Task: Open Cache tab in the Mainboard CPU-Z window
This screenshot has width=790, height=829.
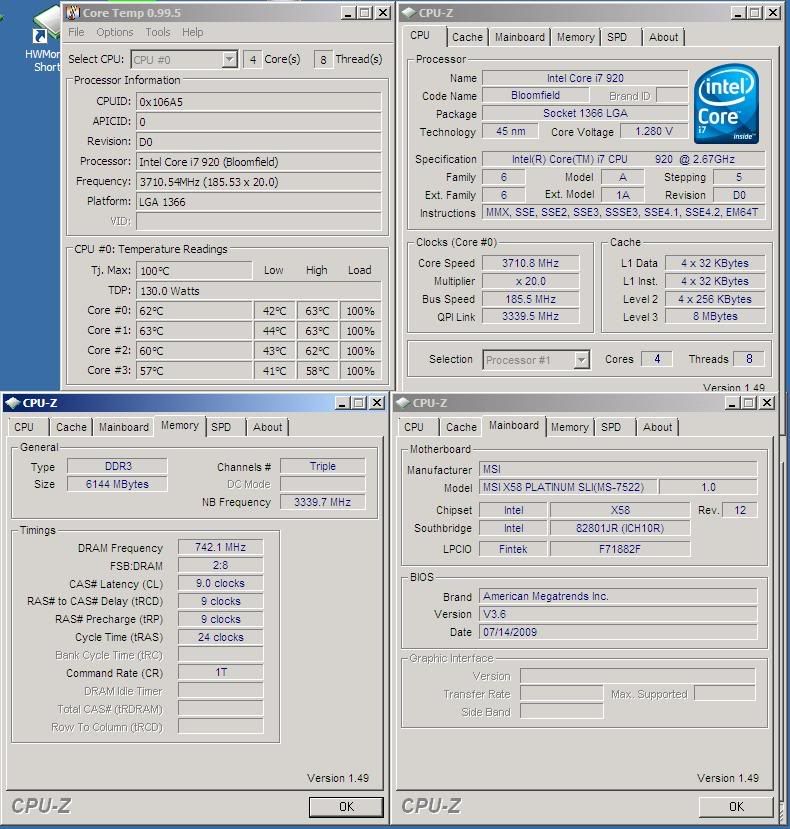Action: point(461,427)
